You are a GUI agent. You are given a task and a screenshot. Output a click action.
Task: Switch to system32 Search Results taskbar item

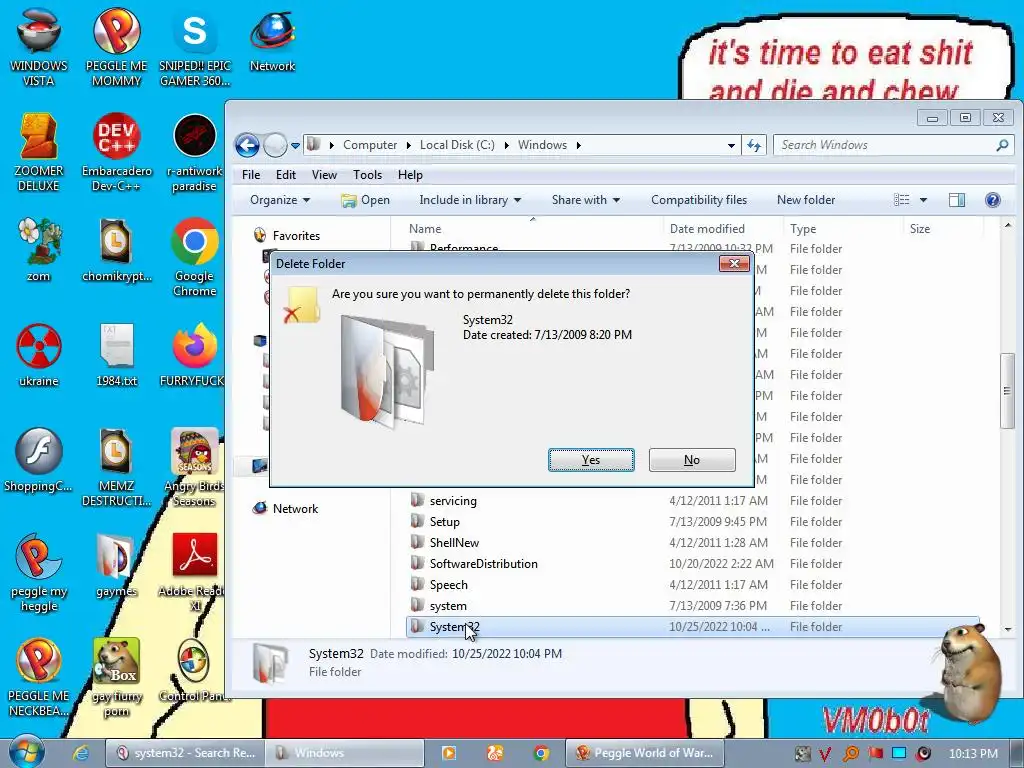(185, 753)
